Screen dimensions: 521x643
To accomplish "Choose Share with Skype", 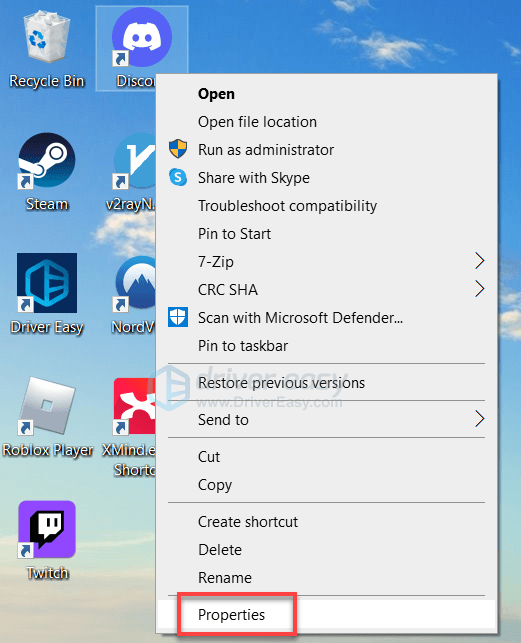I will 327,178.
